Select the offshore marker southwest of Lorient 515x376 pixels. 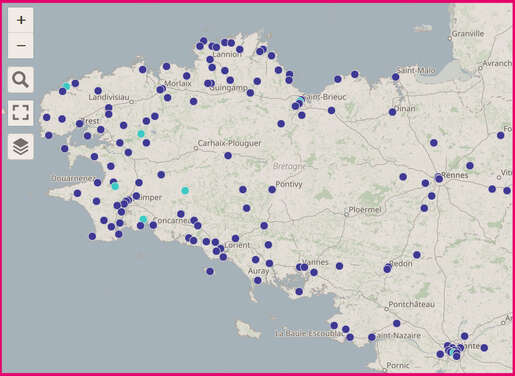click(210, 271)
